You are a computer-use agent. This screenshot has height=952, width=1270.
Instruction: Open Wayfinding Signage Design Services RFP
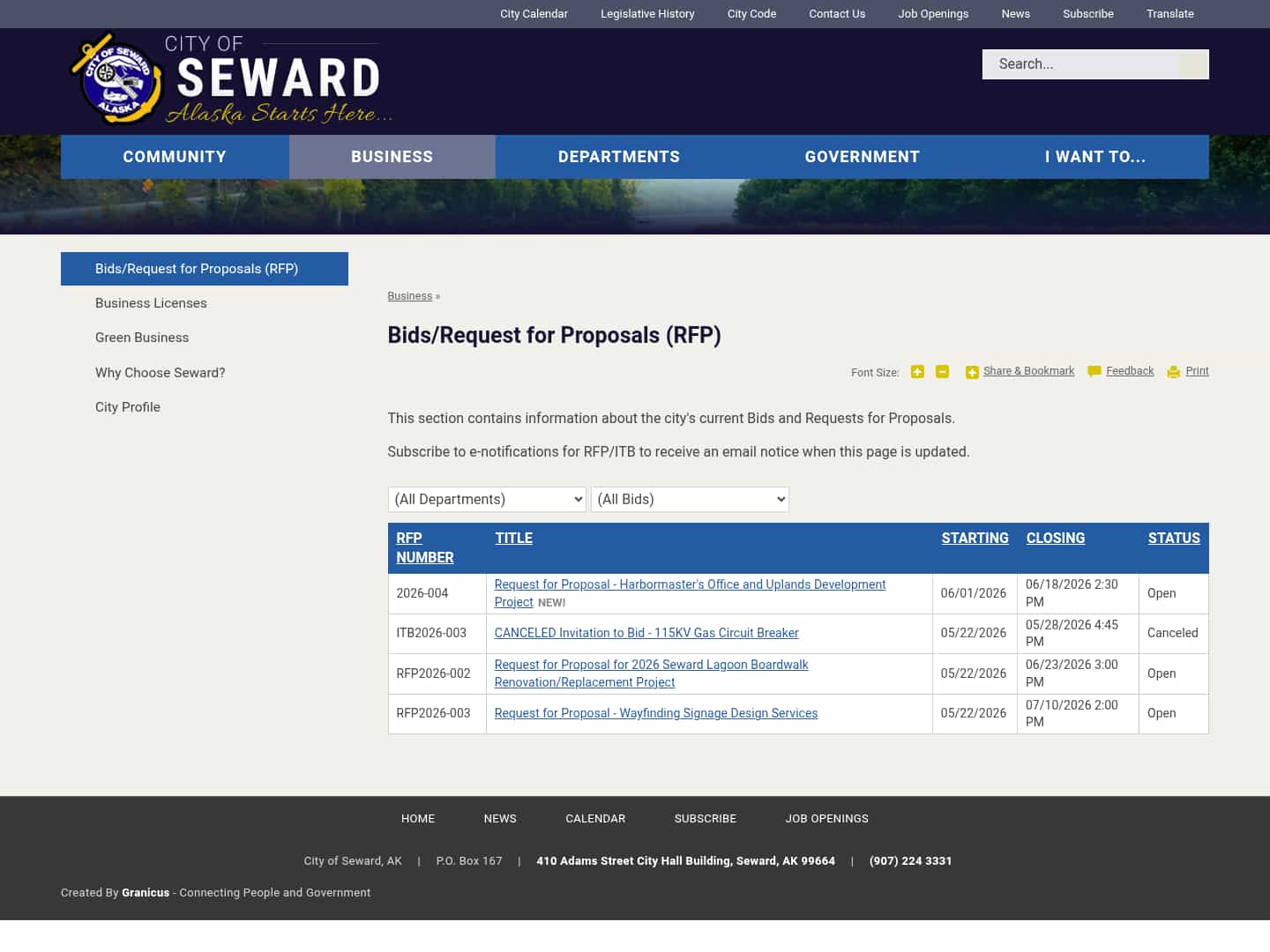[656, 713]
